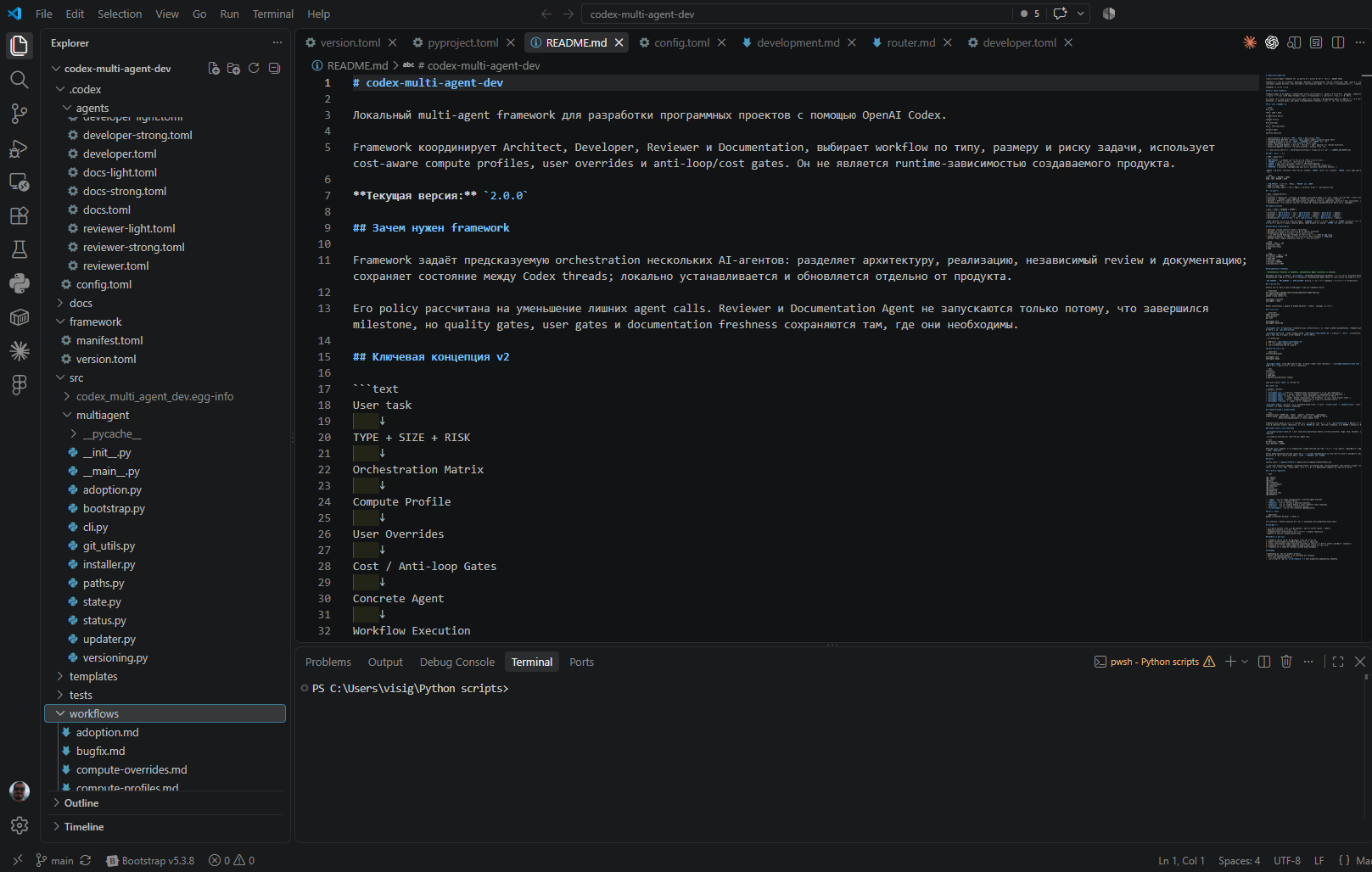Open the chat dropdown arrow in title bar
The height and width of the screenshot is (872, 1372).
(x=1080, y=14)
